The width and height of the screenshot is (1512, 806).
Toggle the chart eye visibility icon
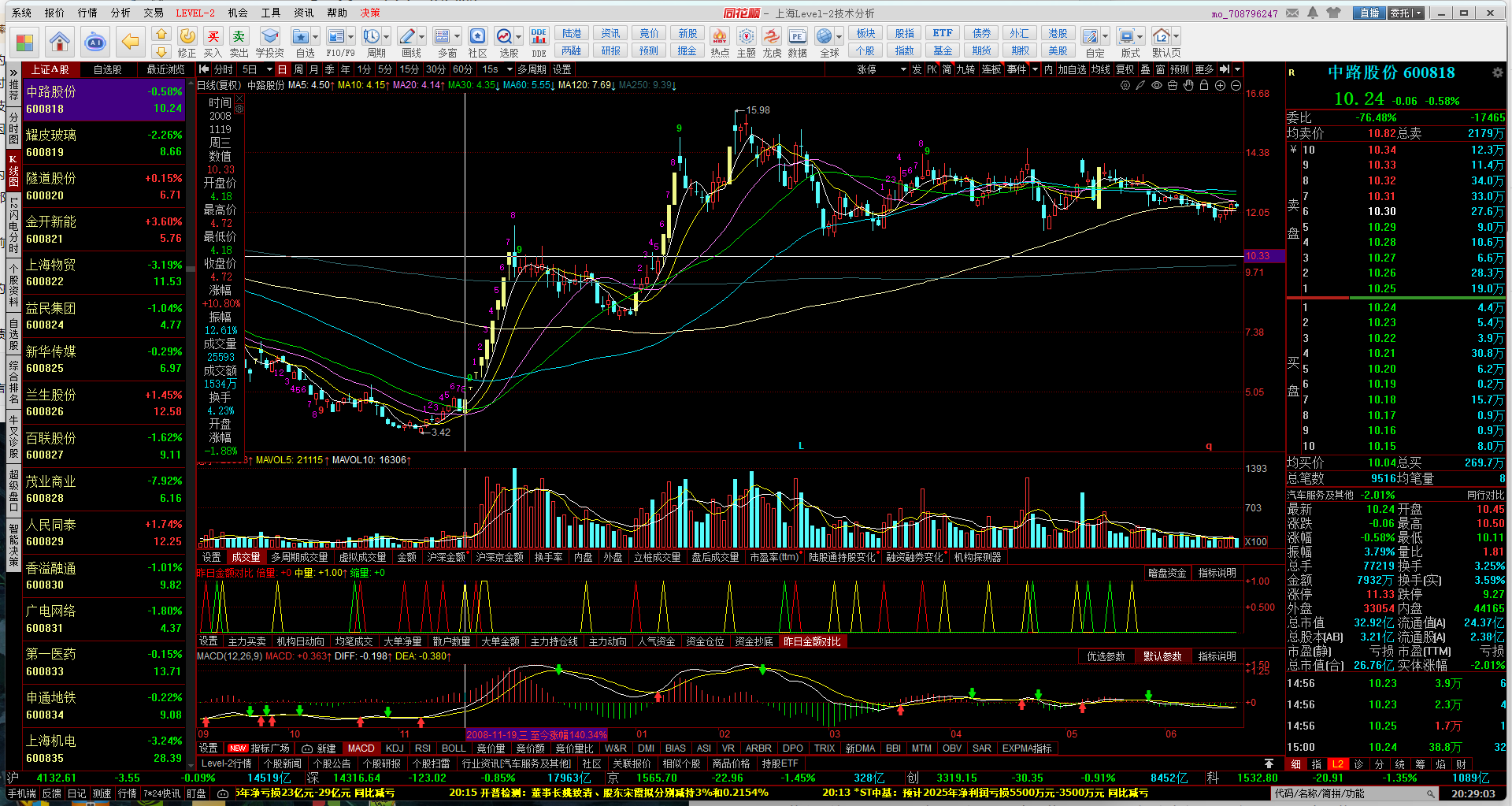coord(1156,85)
